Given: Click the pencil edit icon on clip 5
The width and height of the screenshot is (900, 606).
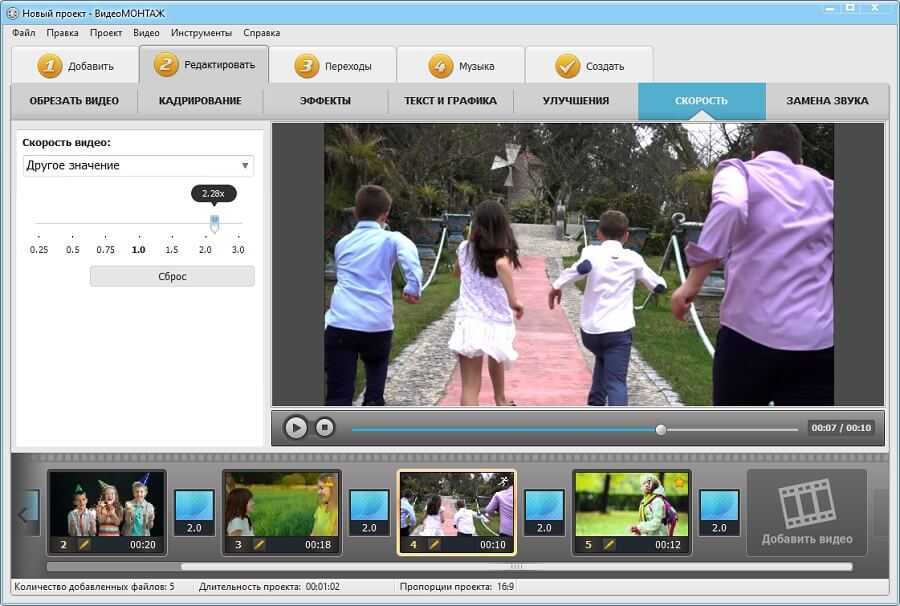Looking at the screenshot, I should pyautogui.click(x=608, y=545).
